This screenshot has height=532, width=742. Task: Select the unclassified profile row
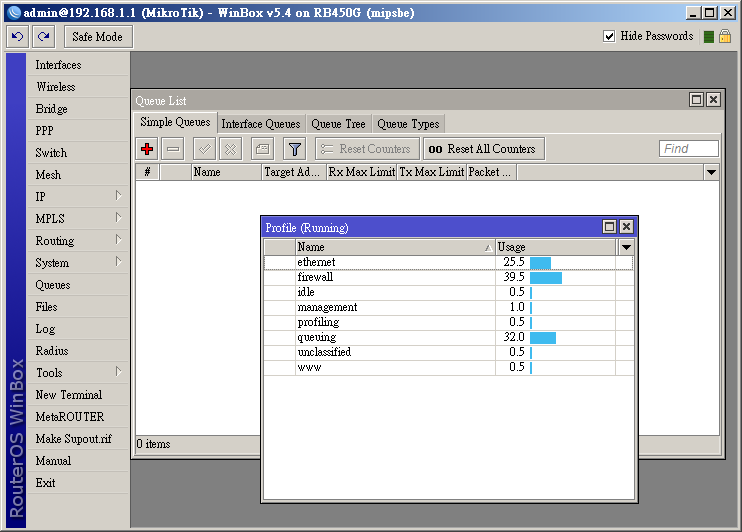[449, 353]
